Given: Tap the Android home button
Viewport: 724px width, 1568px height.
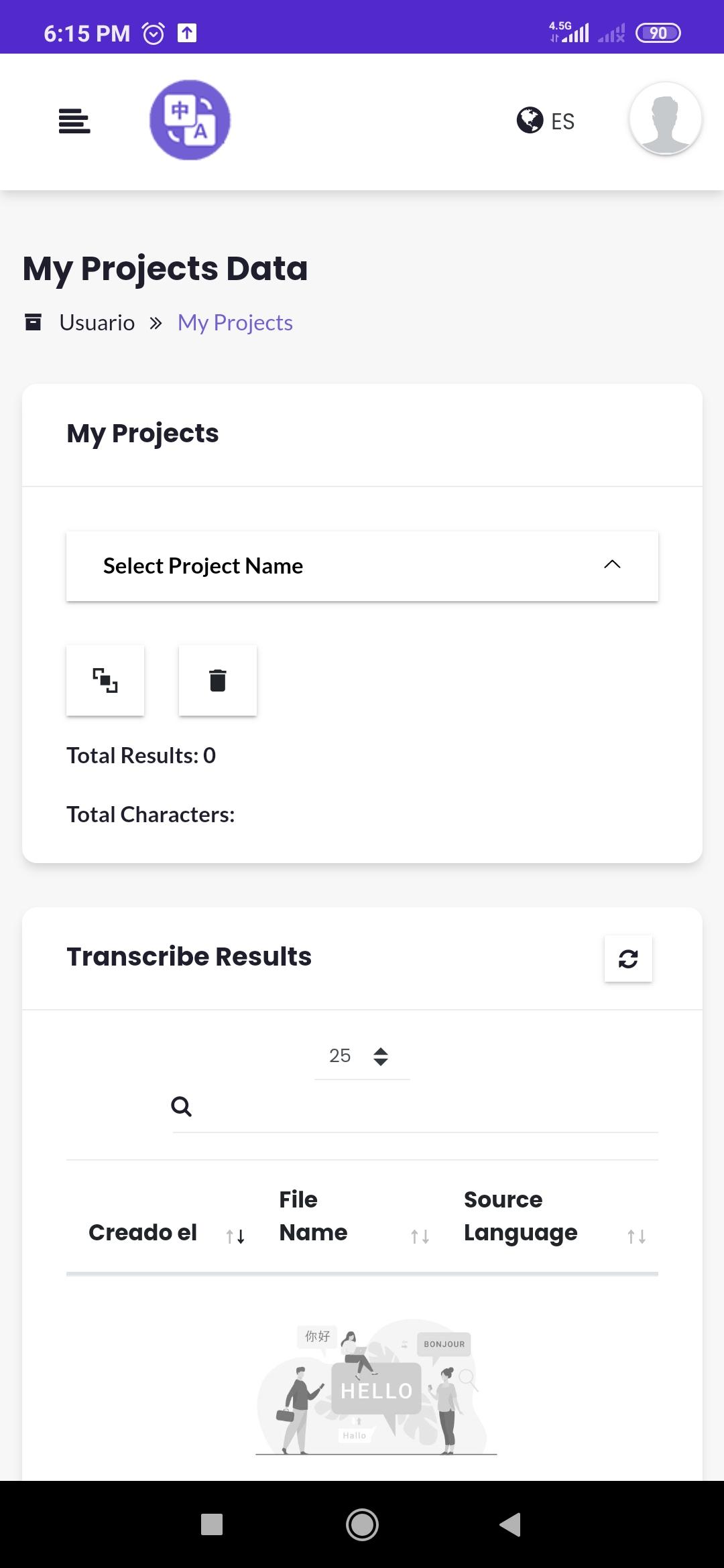Looking at the screenshot, I should click(362, 1524).
